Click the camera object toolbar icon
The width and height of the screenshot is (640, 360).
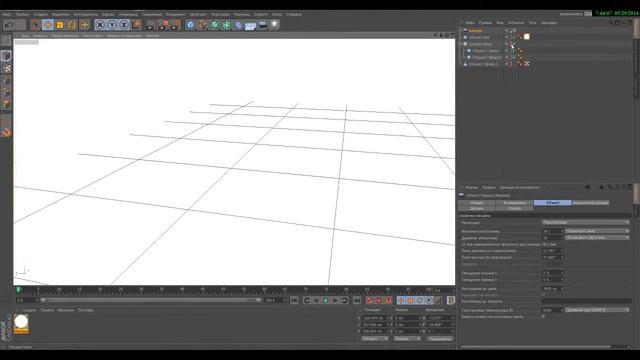[x=262, y=25]
